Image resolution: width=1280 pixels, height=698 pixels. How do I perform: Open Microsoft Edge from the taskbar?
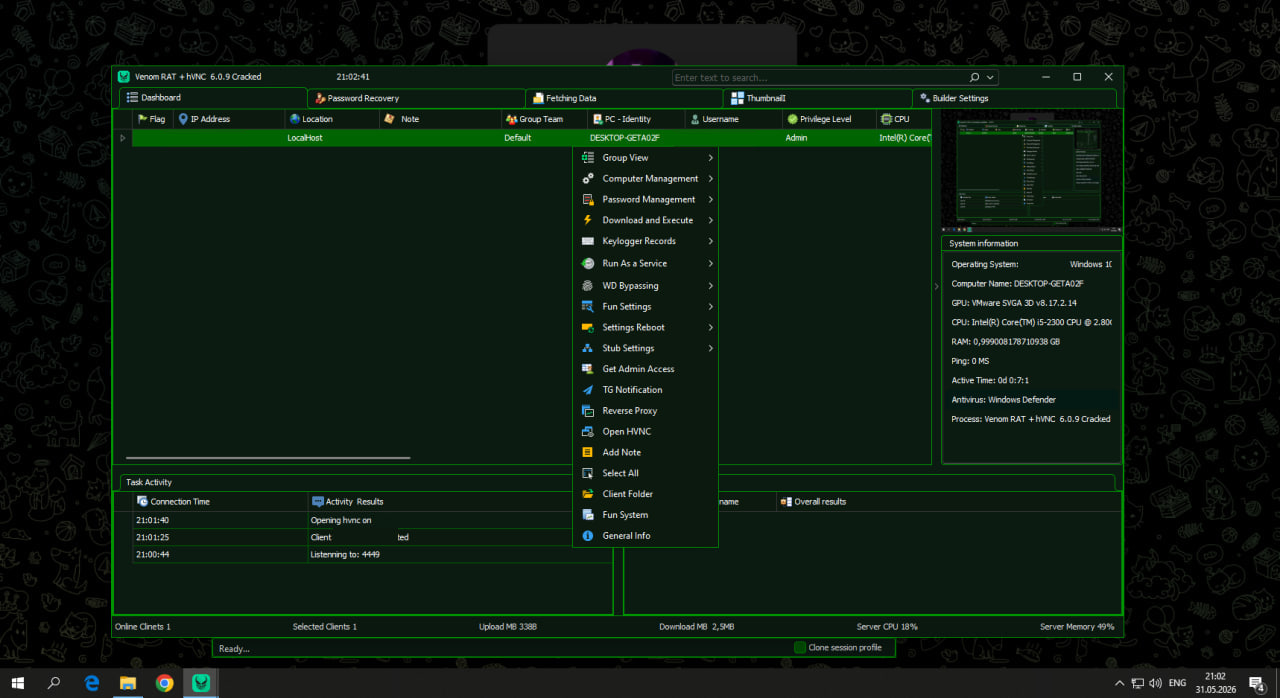pyautogui.click(x=91, y=683)
